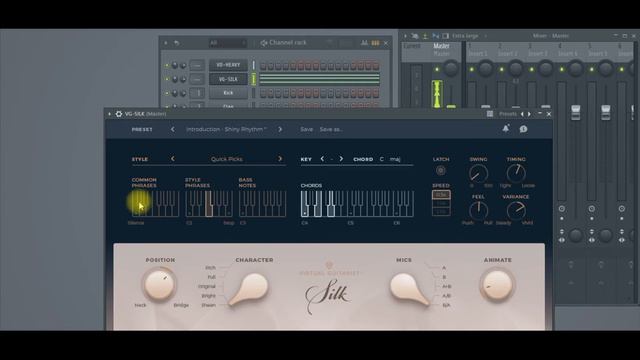Click the ANIMATE knob
The height and width of the screenshot is (360, 640).
pos(497,285)
